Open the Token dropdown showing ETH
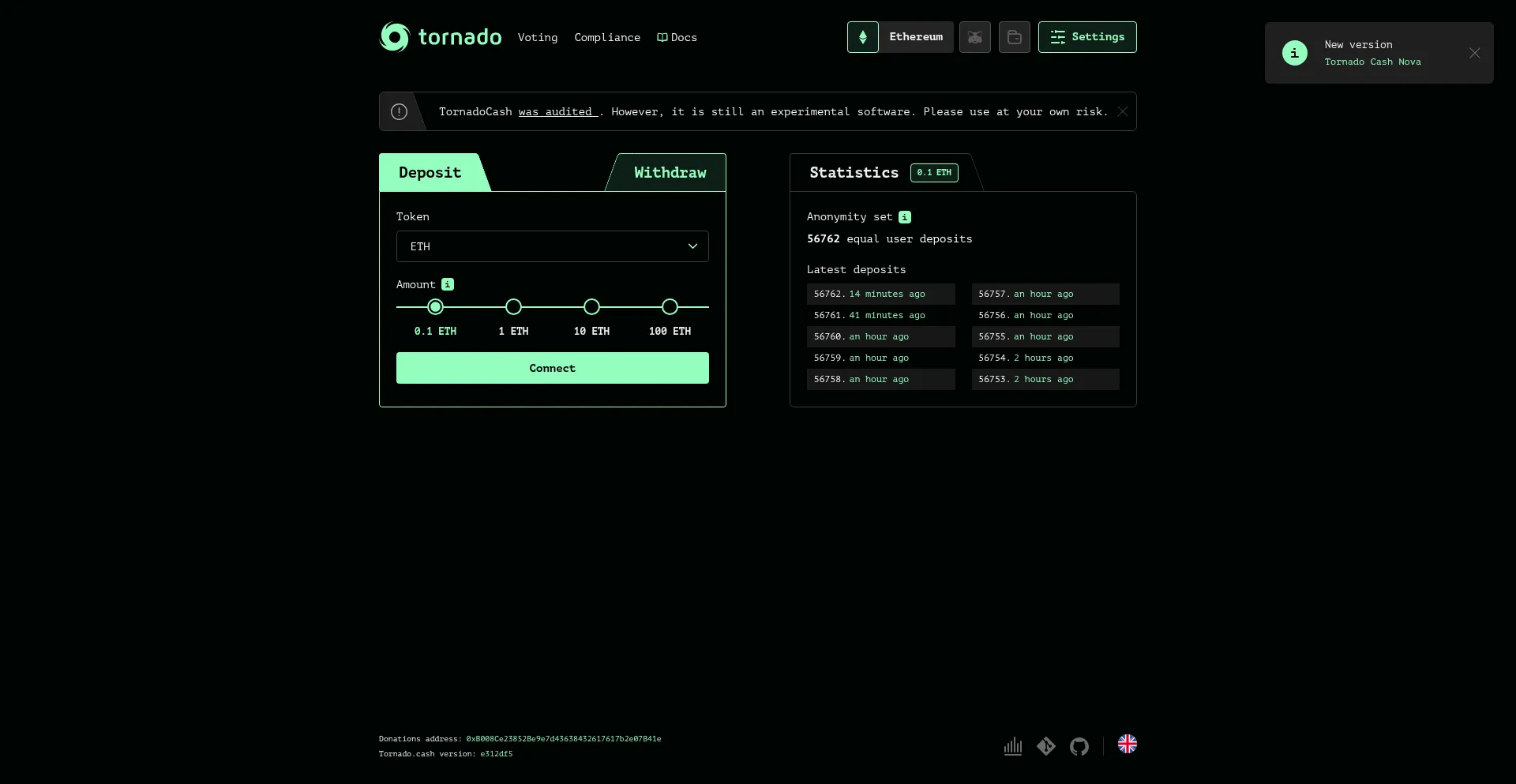The height and width of the screenshot is (784, 1516). point(553,246)
